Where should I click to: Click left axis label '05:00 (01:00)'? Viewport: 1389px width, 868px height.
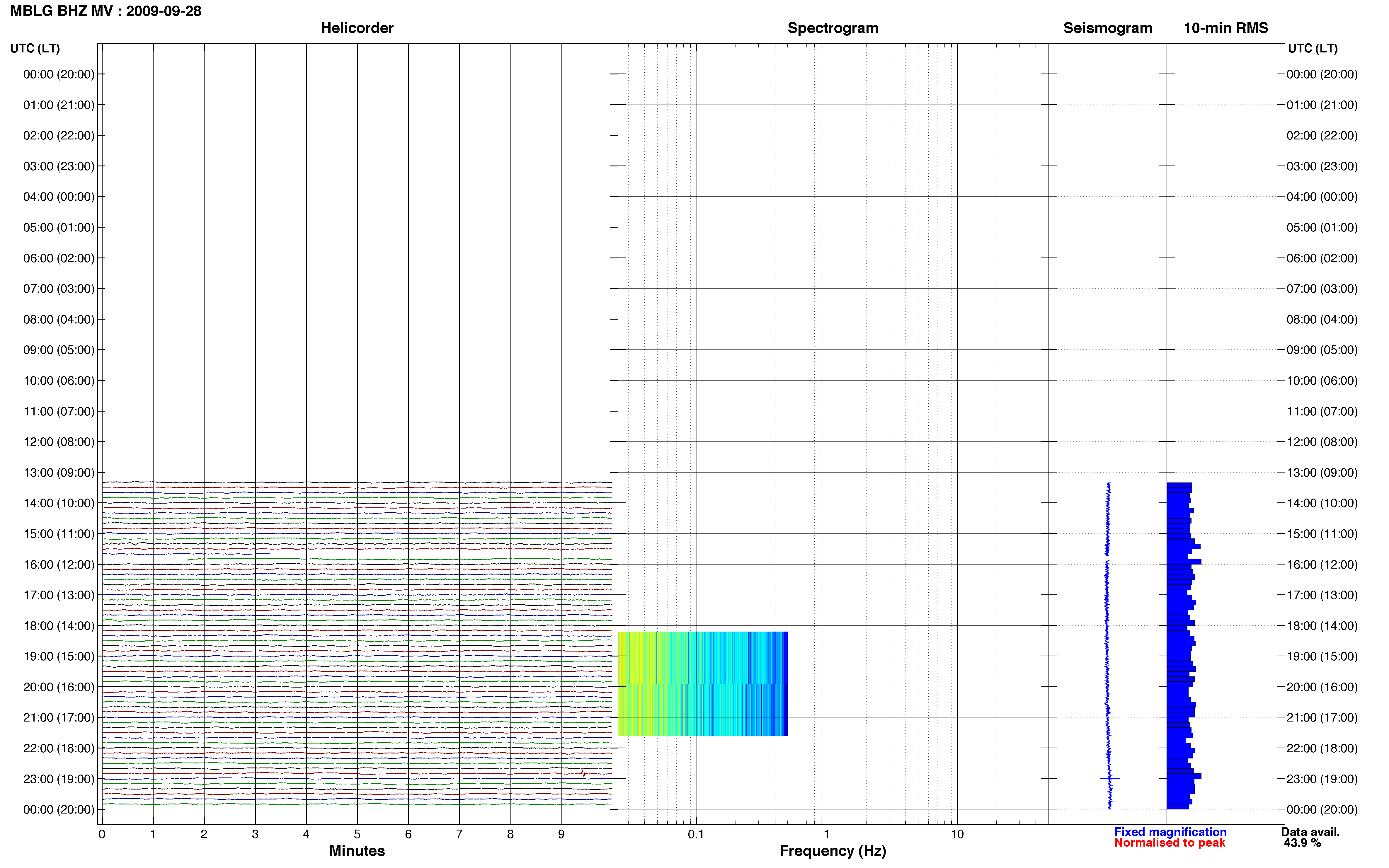(x=59, y=227)
